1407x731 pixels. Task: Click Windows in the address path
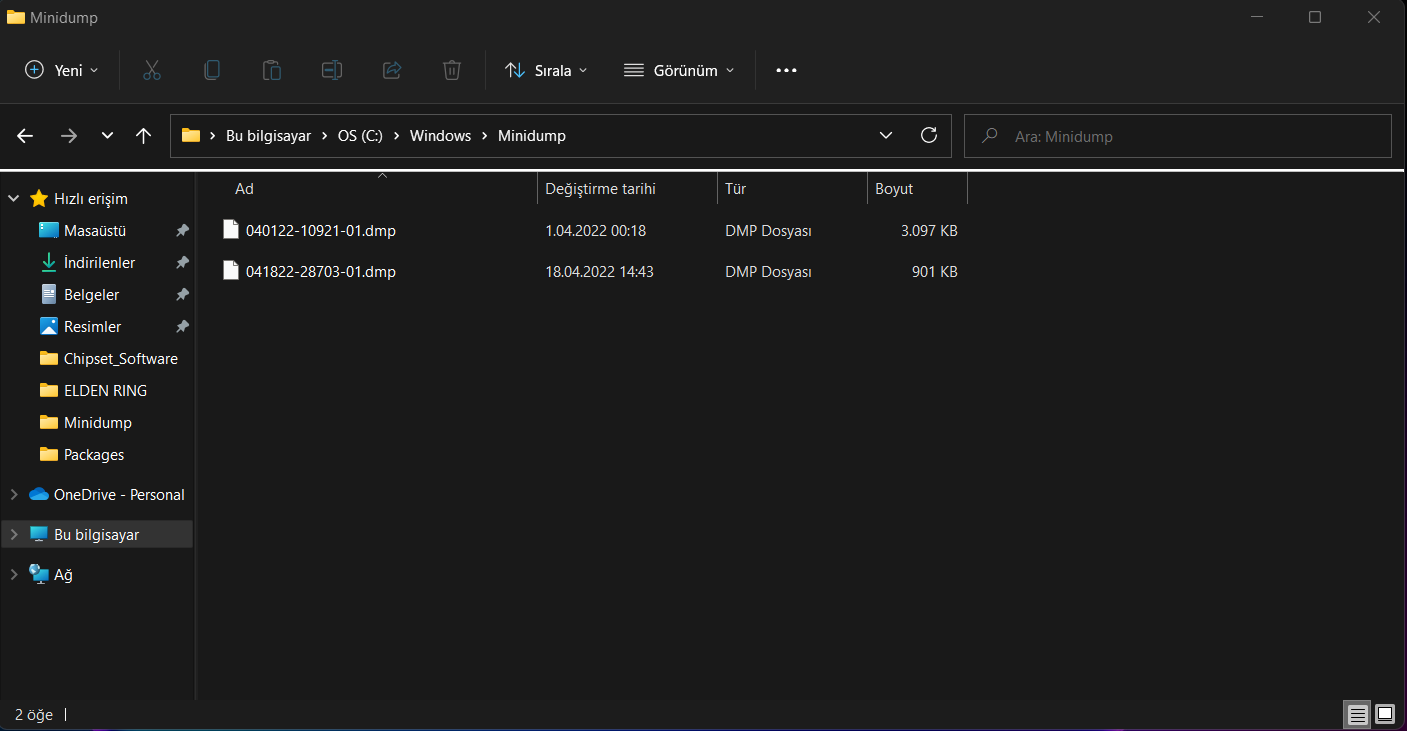[440, 135]
